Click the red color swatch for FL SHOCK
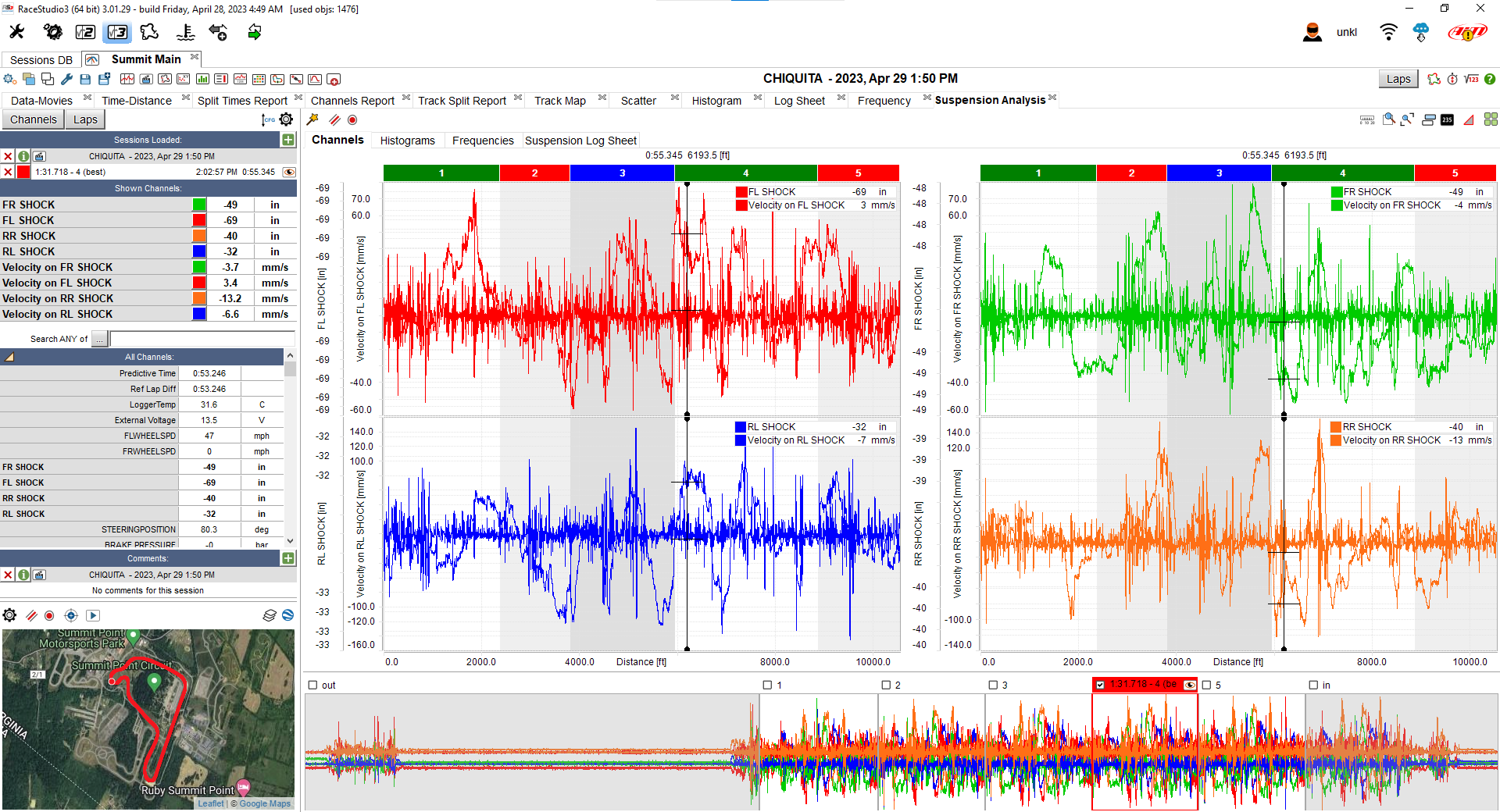1500x812 pixels. coord(200,220)
